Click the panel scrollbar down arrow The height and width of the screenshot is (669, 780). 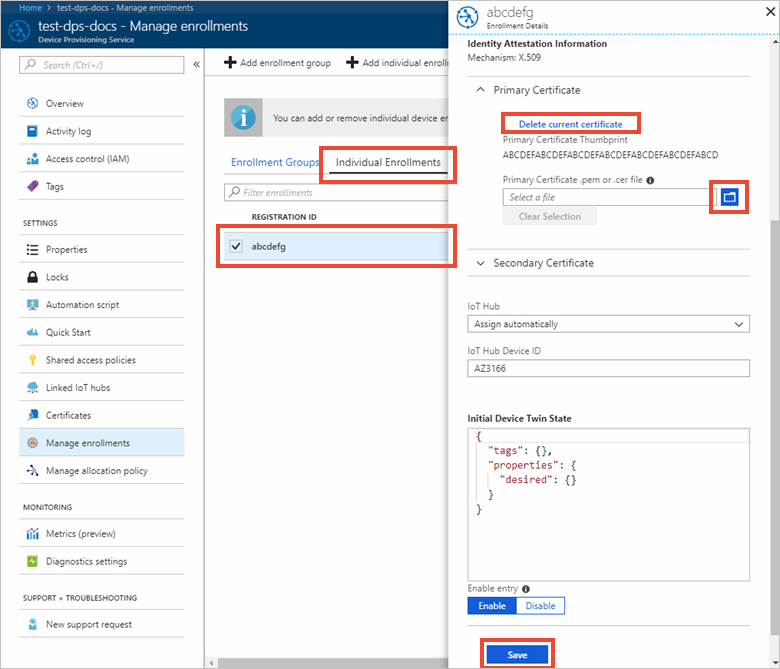[775, 663]
